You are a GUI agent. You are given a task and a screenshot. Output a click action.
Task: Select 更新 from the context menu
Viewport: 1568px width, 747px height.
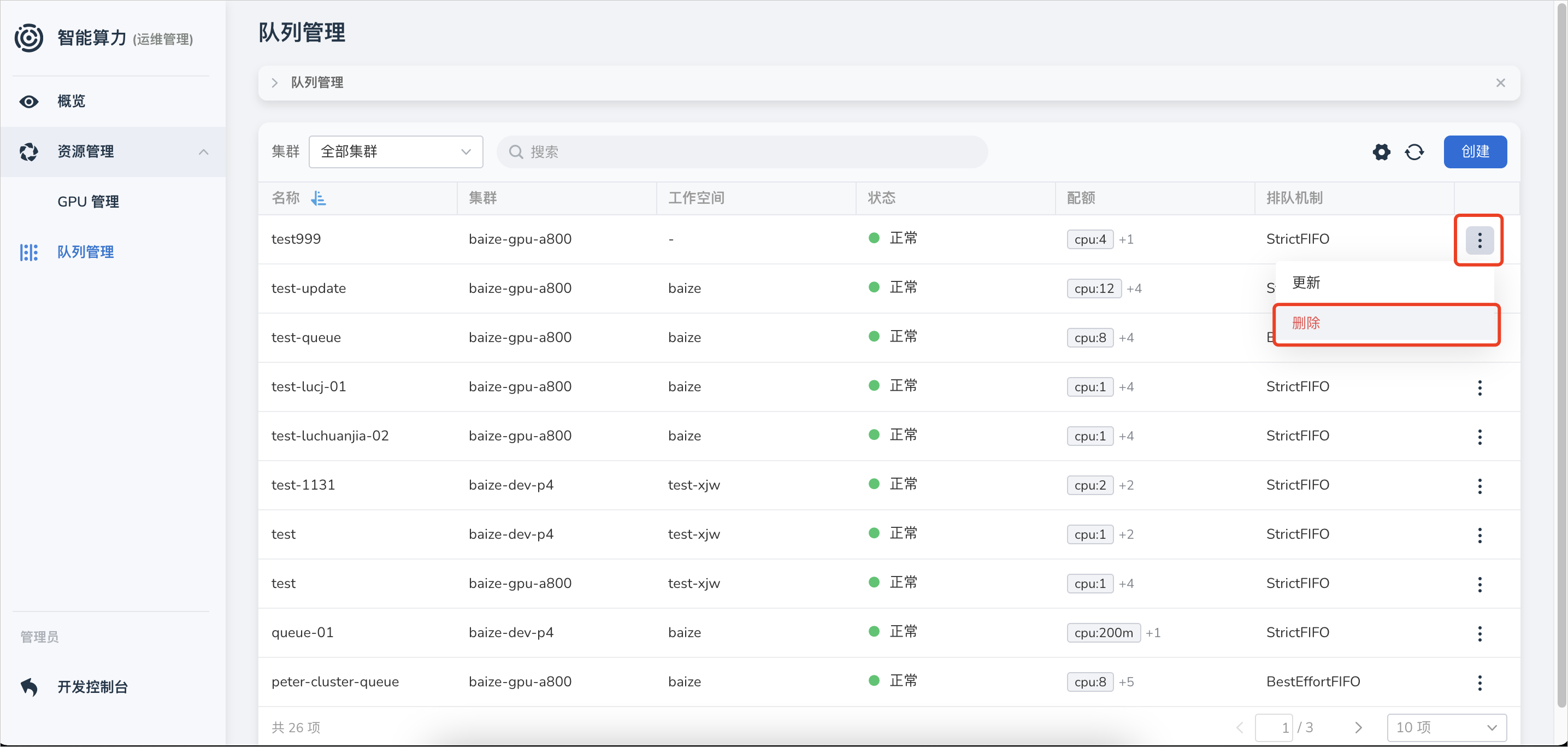point(1384,283)
